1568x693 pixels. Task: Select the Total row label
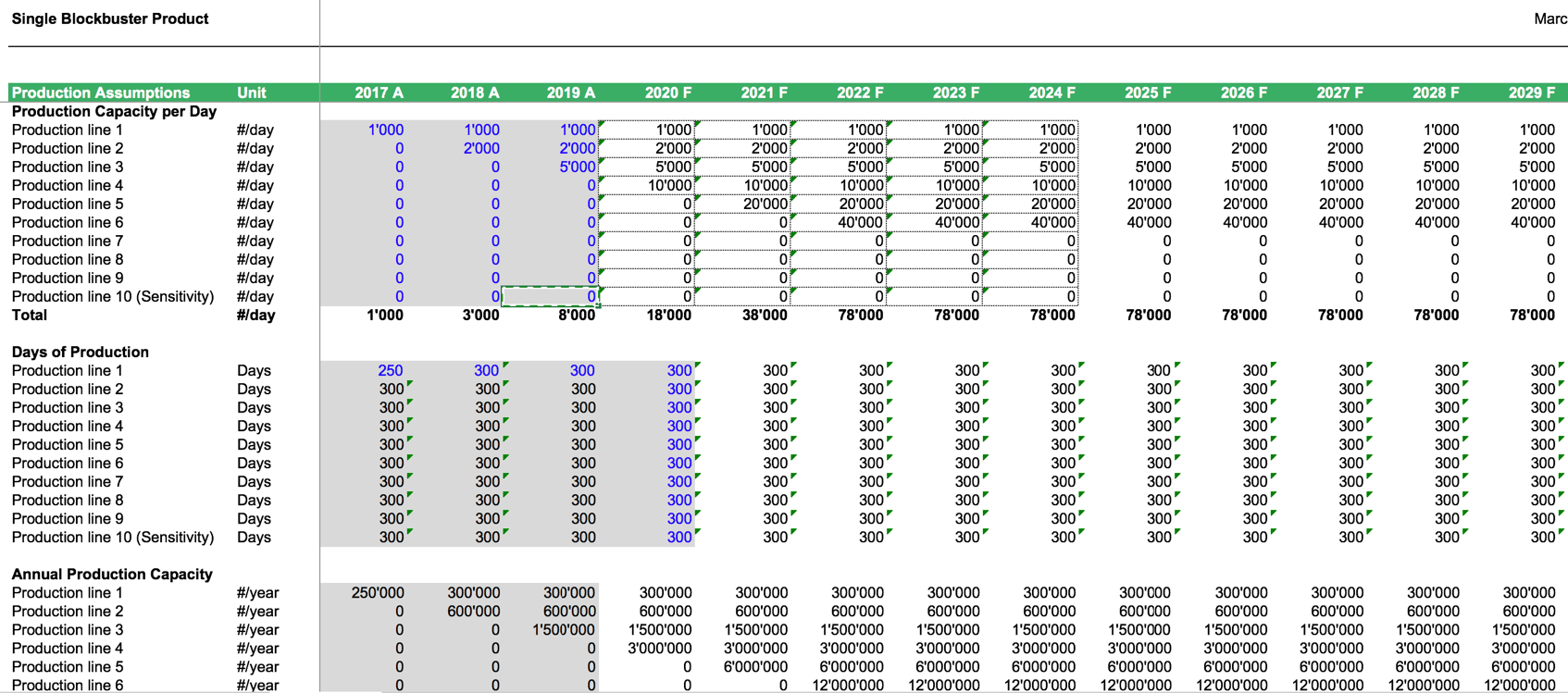pos(29,315)
